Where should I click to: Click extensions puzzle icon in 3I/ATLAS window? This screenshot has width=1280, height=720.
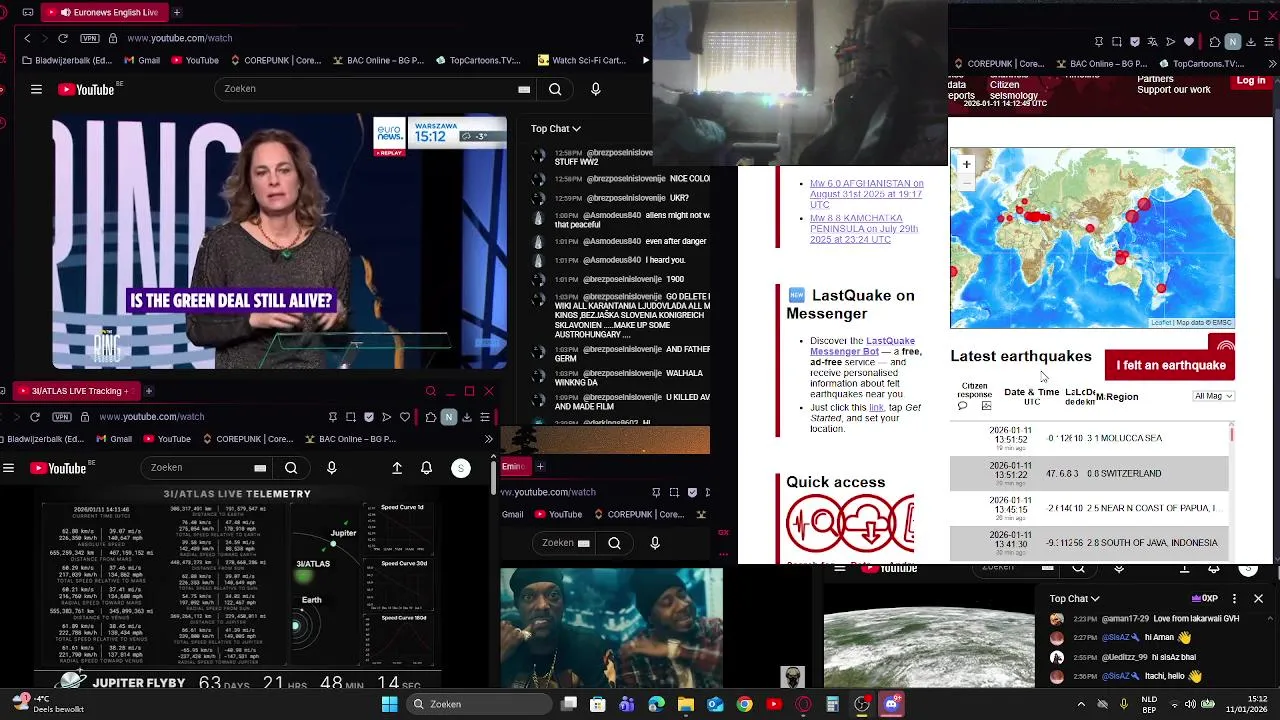coord(430,416)
